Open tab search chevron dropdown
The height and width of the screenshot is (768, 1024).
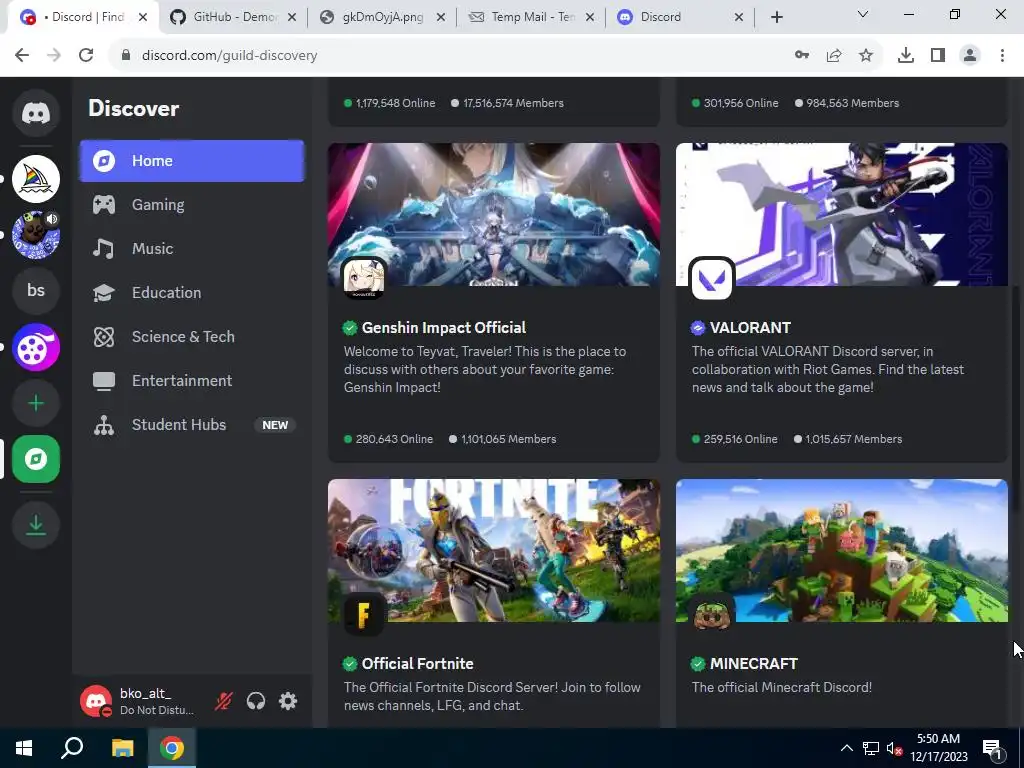(x=863, y=14)
